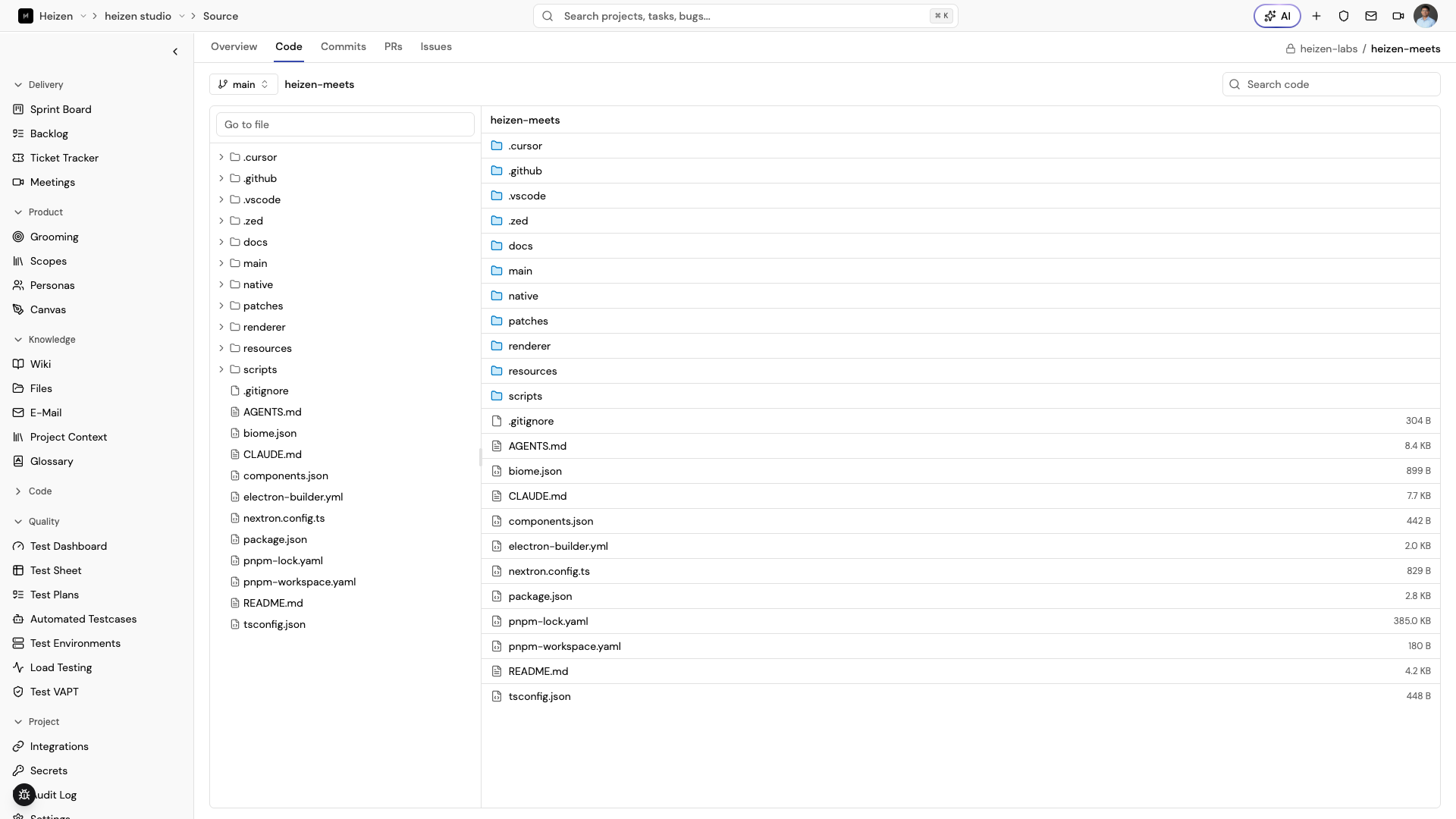Switch to the PRs tab
The height and width of the screenshot is (819, 1456).
click(393, 46)
